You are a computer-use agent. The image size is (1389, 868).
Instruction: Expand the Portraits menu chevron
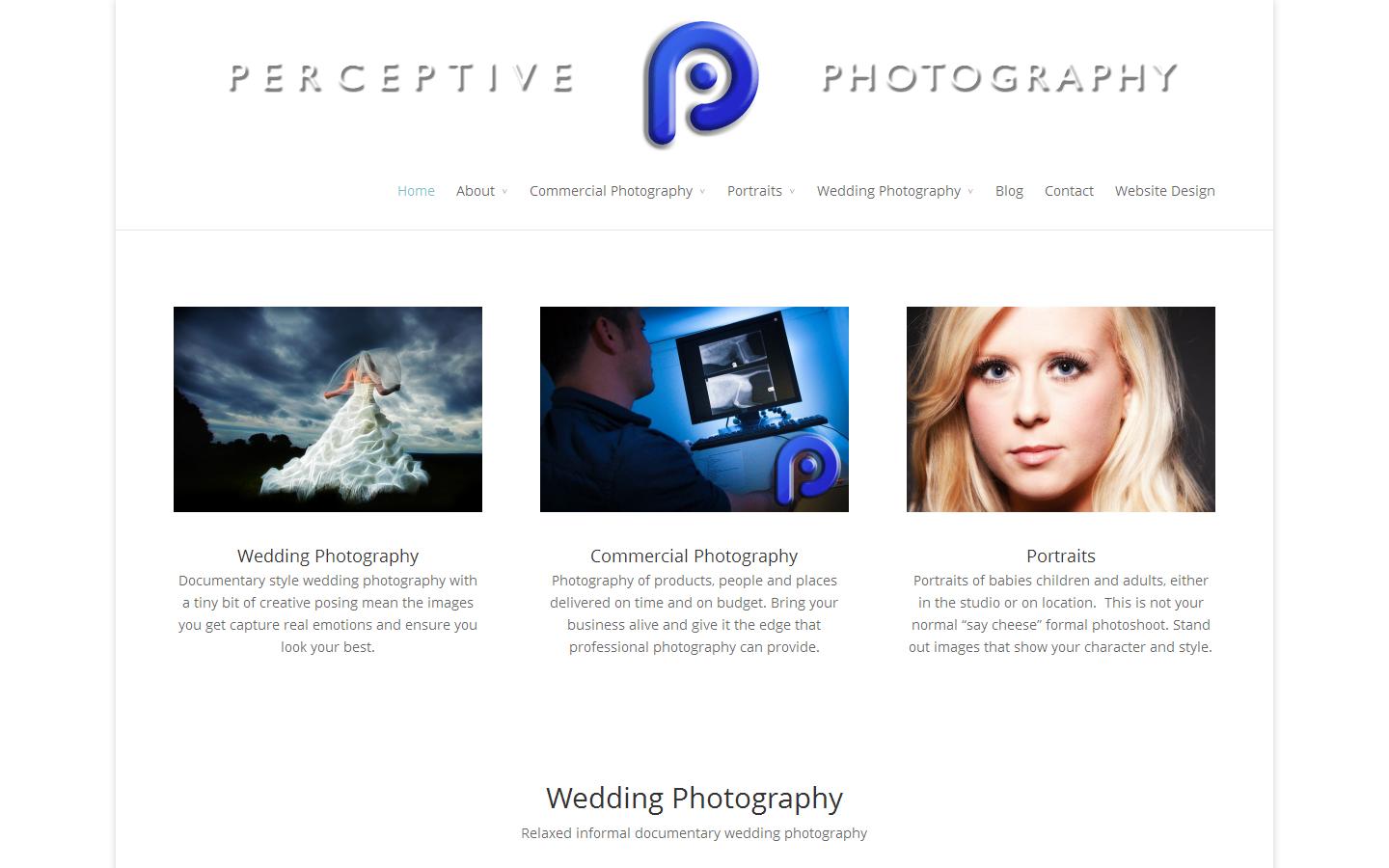792,192
